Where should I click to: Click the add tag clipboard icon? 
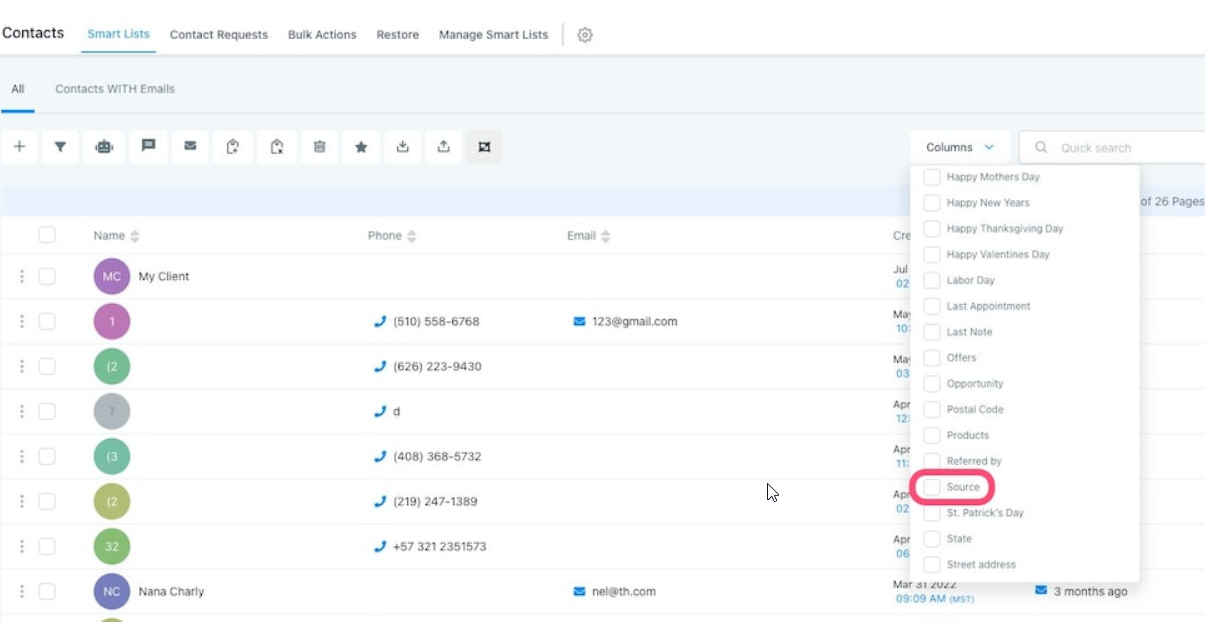pyautogui.click(x=233, y=147)
